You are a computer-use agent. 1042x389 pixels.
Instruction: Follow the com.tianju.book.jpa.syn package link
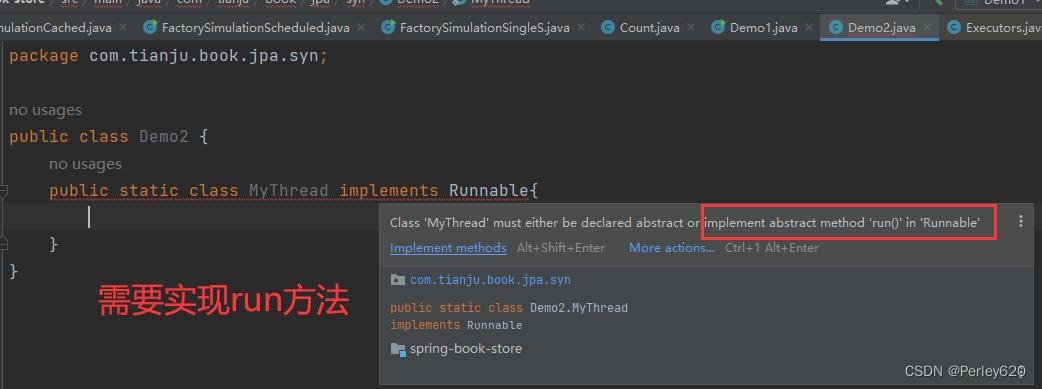pyautogui.click(x=490, y=280)
